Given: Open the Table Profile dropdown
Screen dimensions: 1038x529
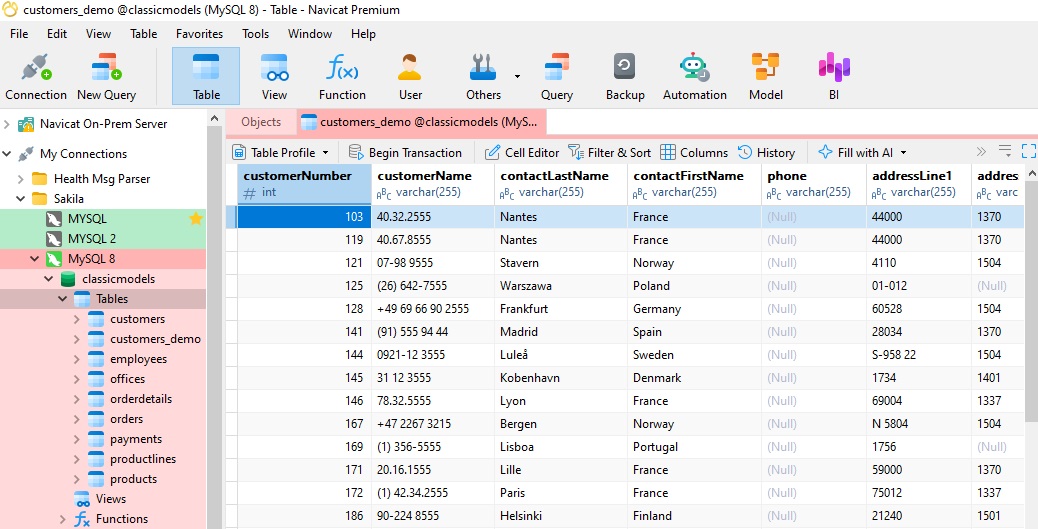Looking at the screenshot, I should click(x=325, y=152).
